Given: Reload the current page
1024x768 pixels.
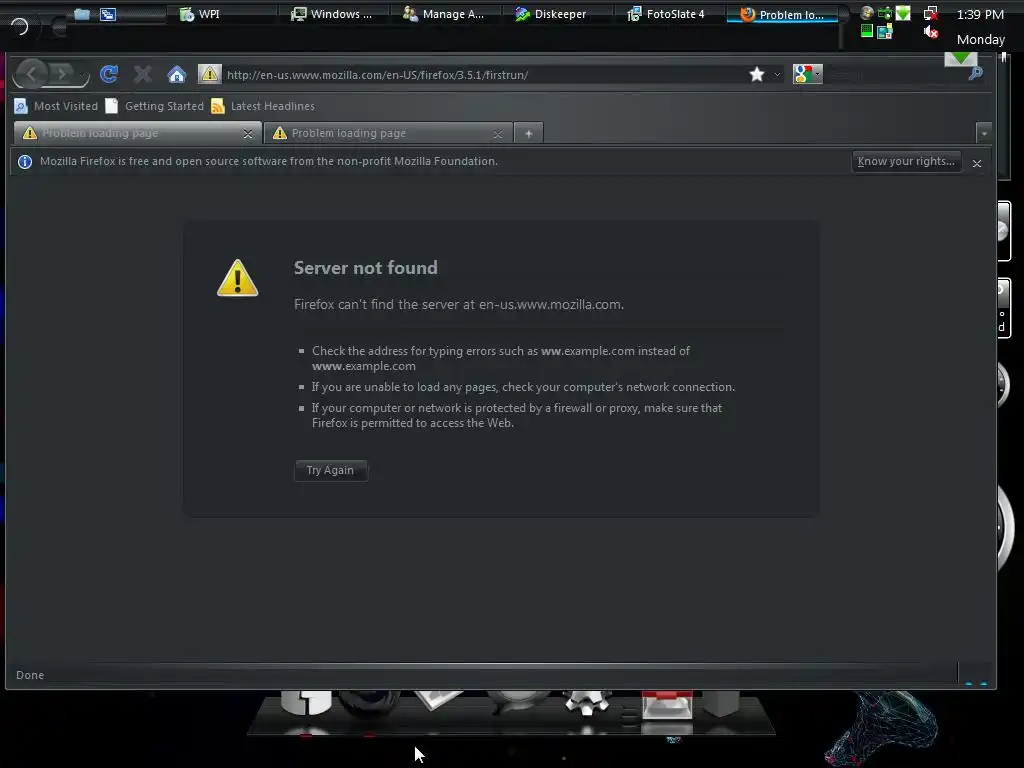Looking at the screenshot, I should click(109, 74).
